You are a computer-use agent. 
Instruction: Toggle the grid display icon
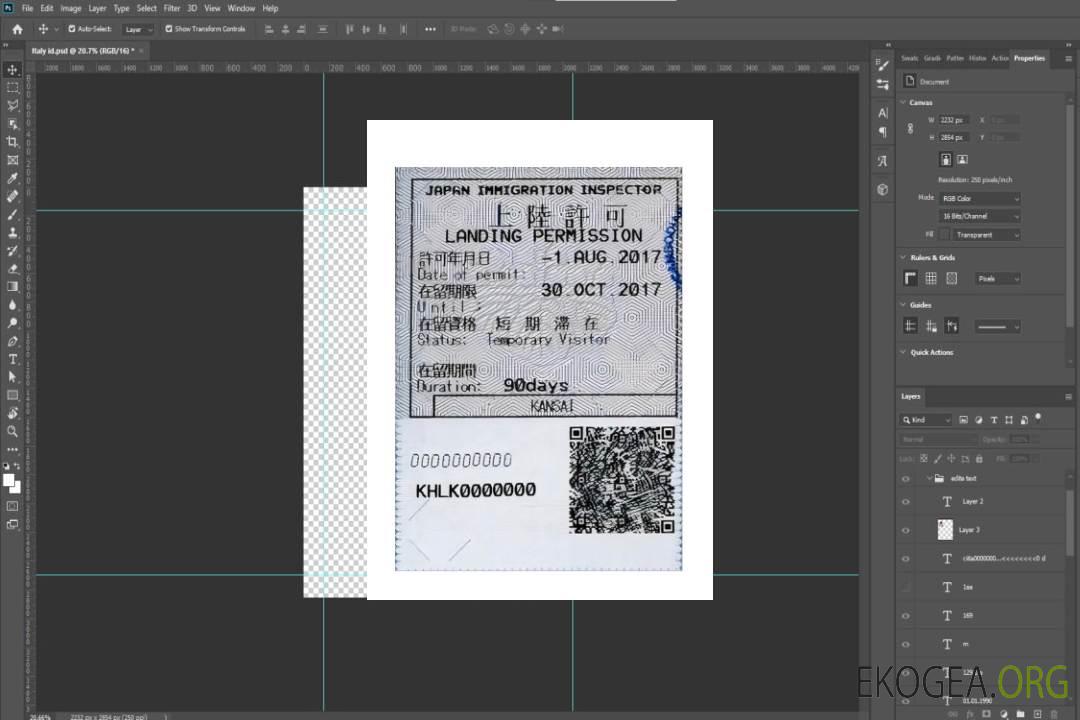tap(931, 278)
